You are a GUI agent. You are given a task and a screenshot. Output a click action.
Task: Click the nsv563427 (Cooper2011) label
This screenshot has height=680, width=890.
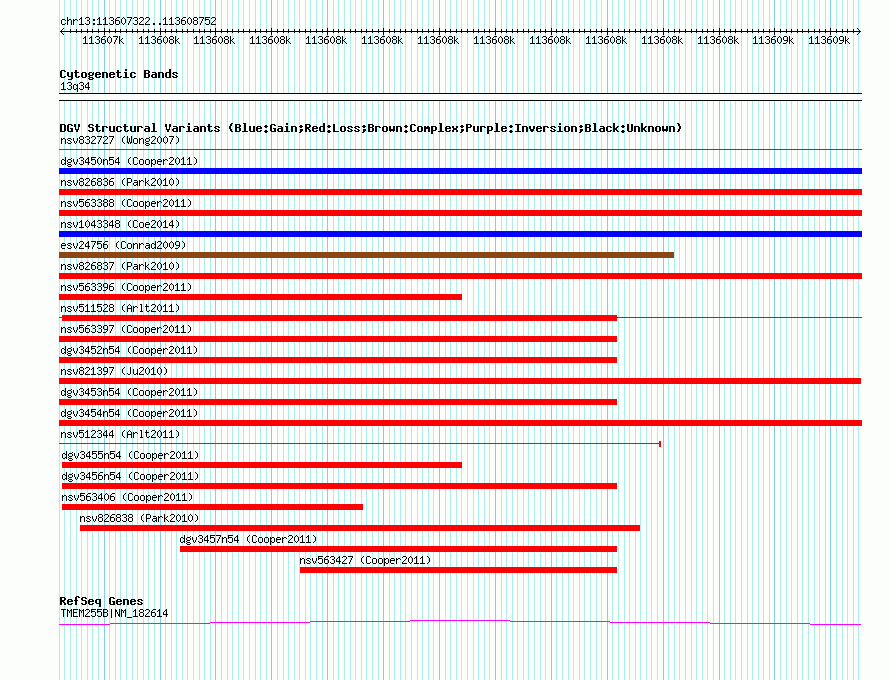click(365, 560)
